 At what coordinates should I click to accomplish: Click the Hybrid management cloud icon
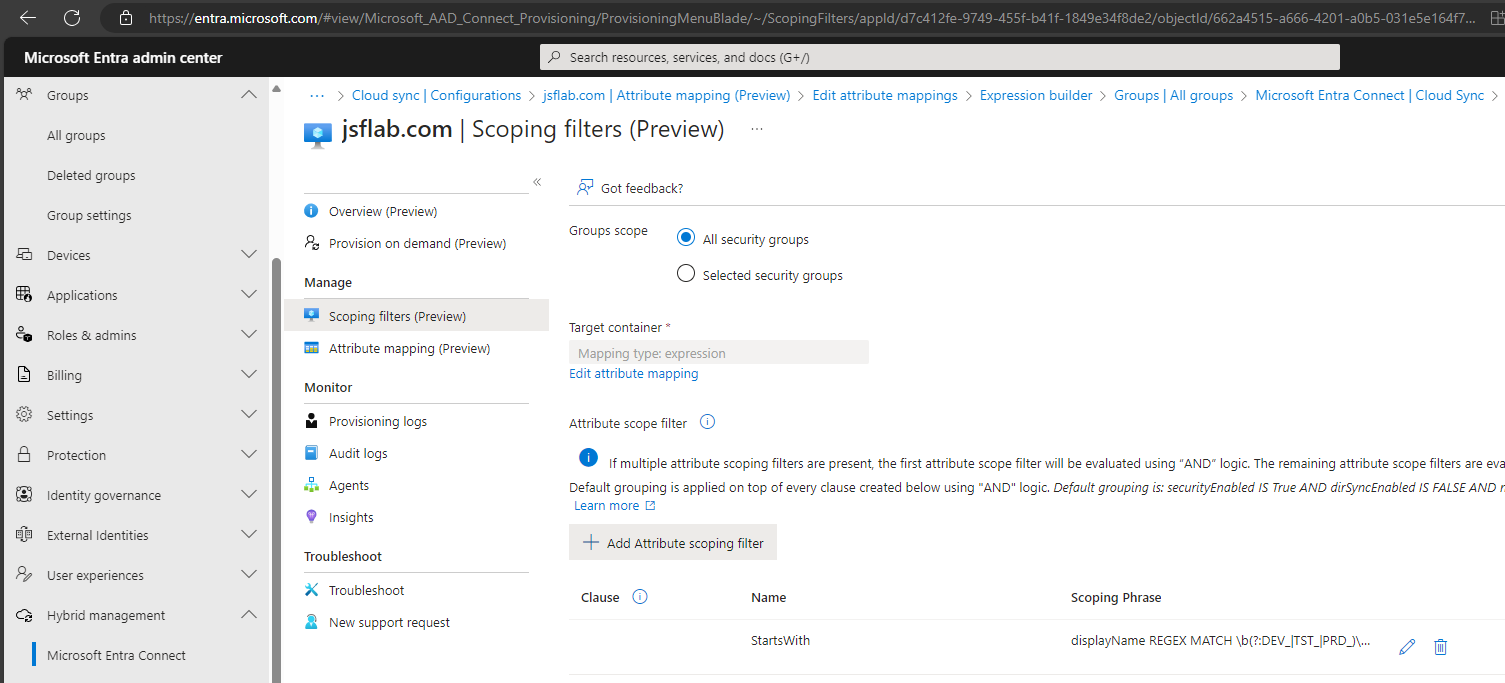(25, 615)
